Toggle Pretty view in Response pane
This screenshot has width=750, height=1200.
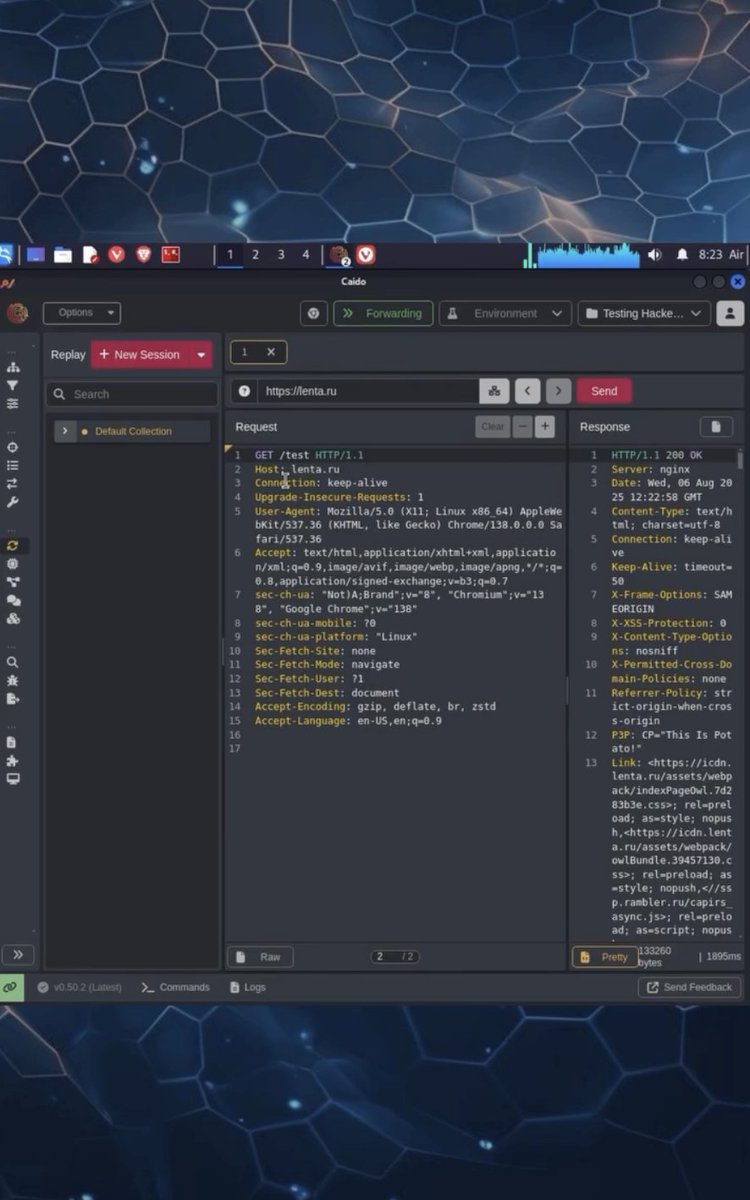604,957
